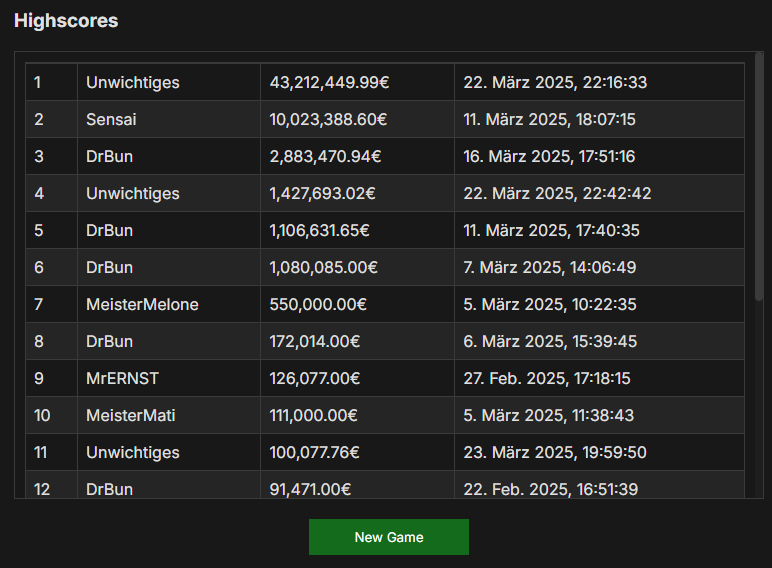The width and height of the screenshot is (772, 568).
Task: Select score 550,000.00€ cell
Action: [357, 304]
